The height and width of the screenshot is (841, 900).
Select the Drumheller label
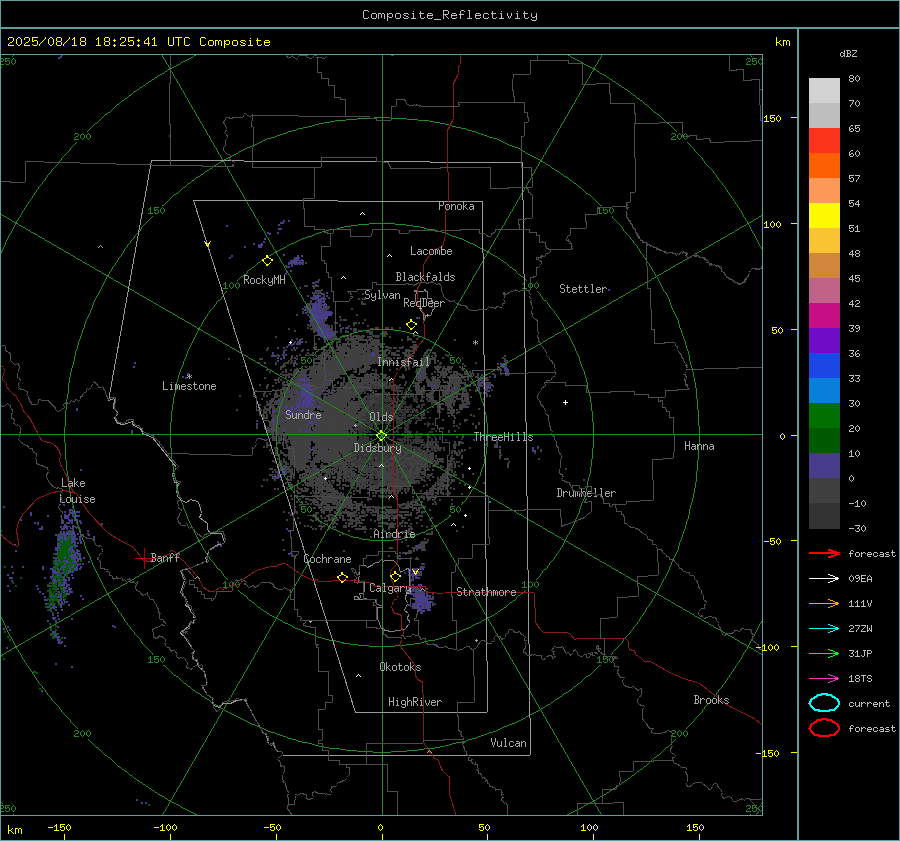(x=586, y=493)
